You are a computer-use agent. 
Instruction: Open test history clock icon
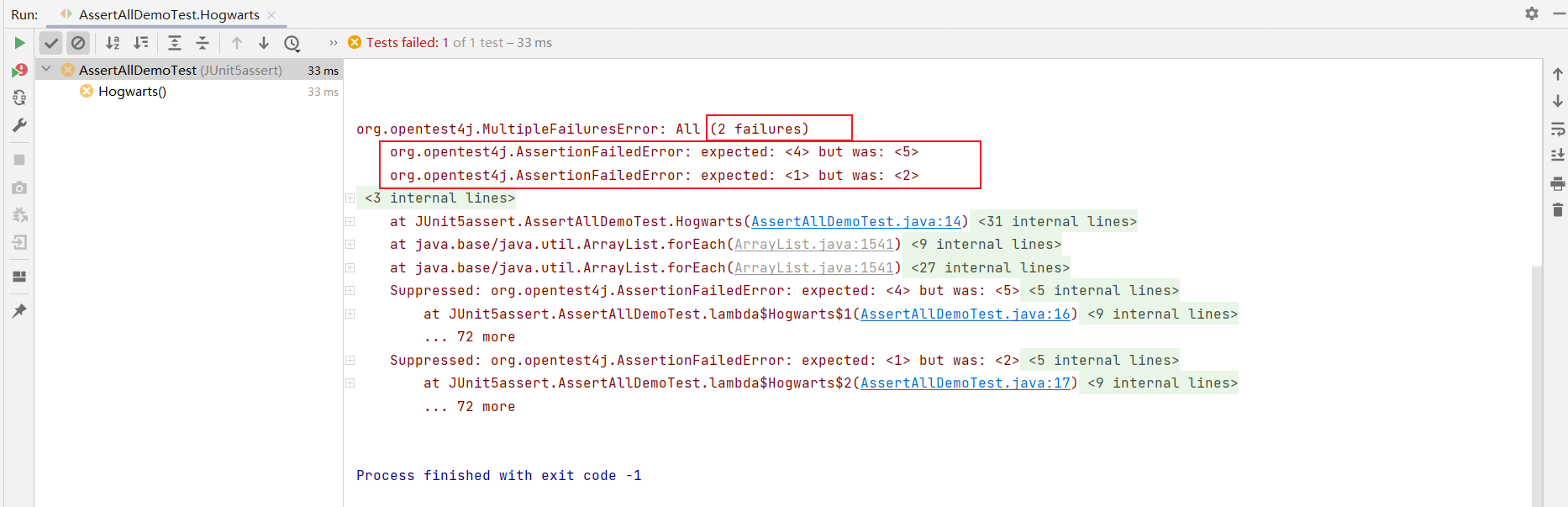pyautogui.click(x=292, y=43)
